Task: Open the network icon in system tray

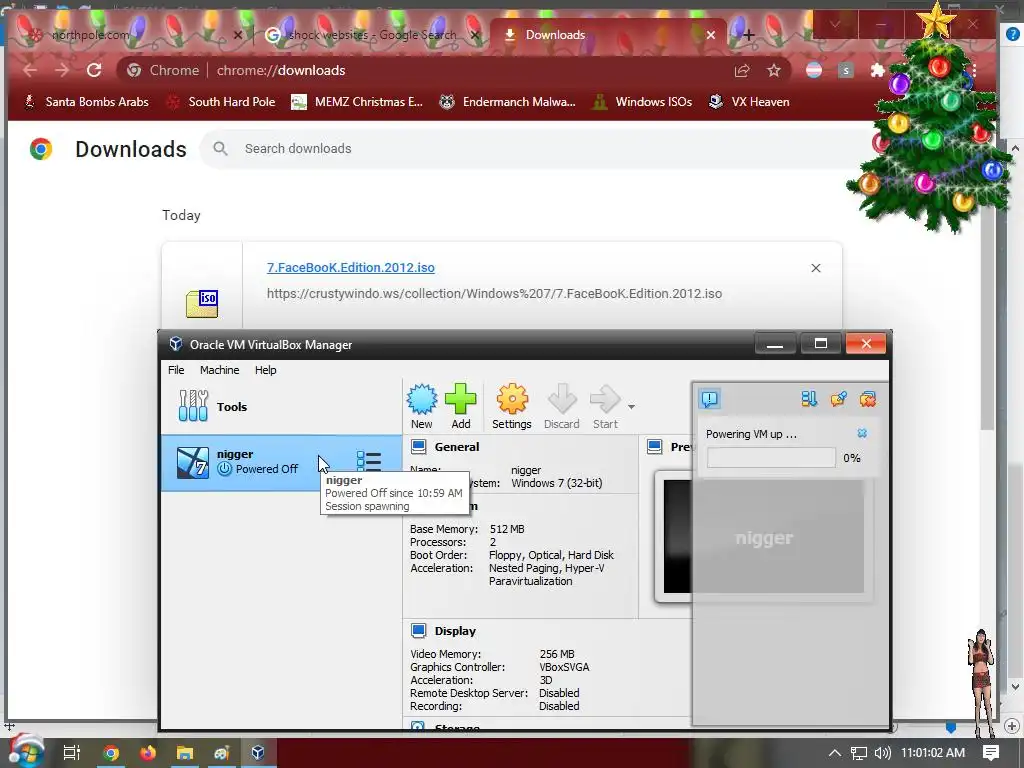Action: pyautogui.click(x=859, y=753)
